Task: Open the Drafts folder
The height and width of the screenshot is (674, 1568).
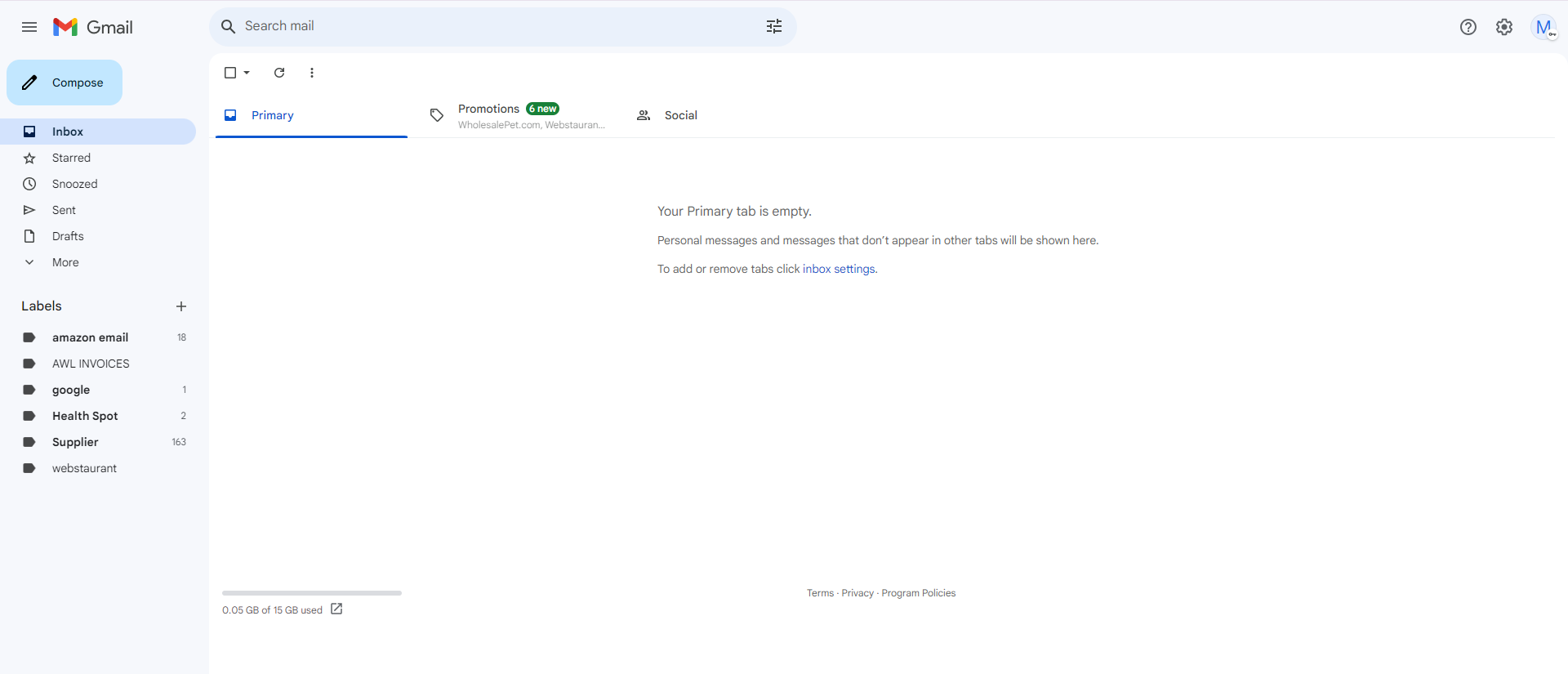Action: coord(98,236)
